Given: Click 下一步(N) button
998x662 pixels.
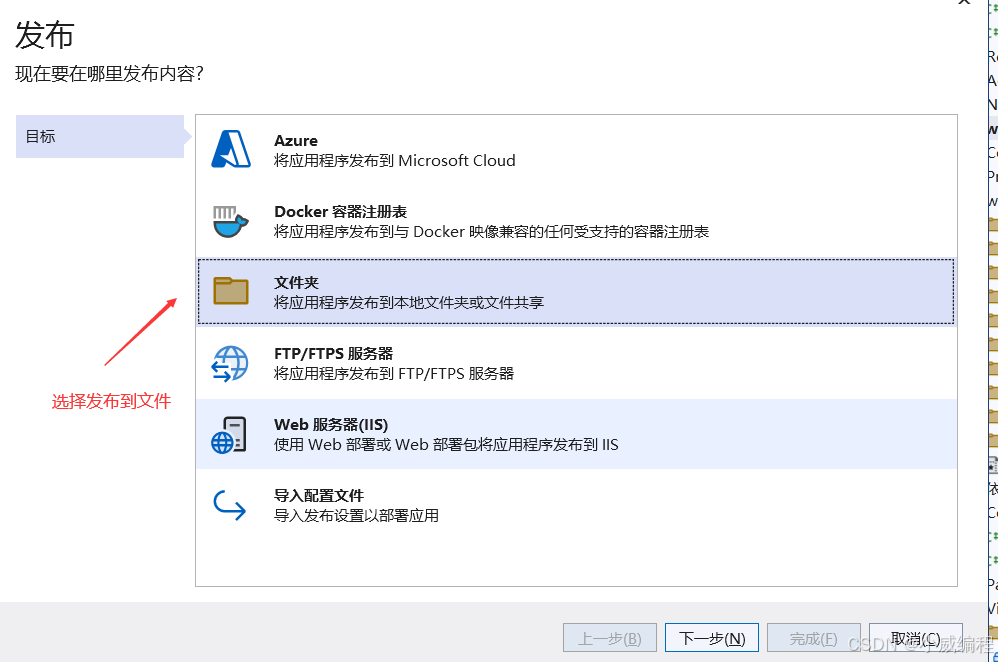Looking at the screenshot, I should [712, 638].
